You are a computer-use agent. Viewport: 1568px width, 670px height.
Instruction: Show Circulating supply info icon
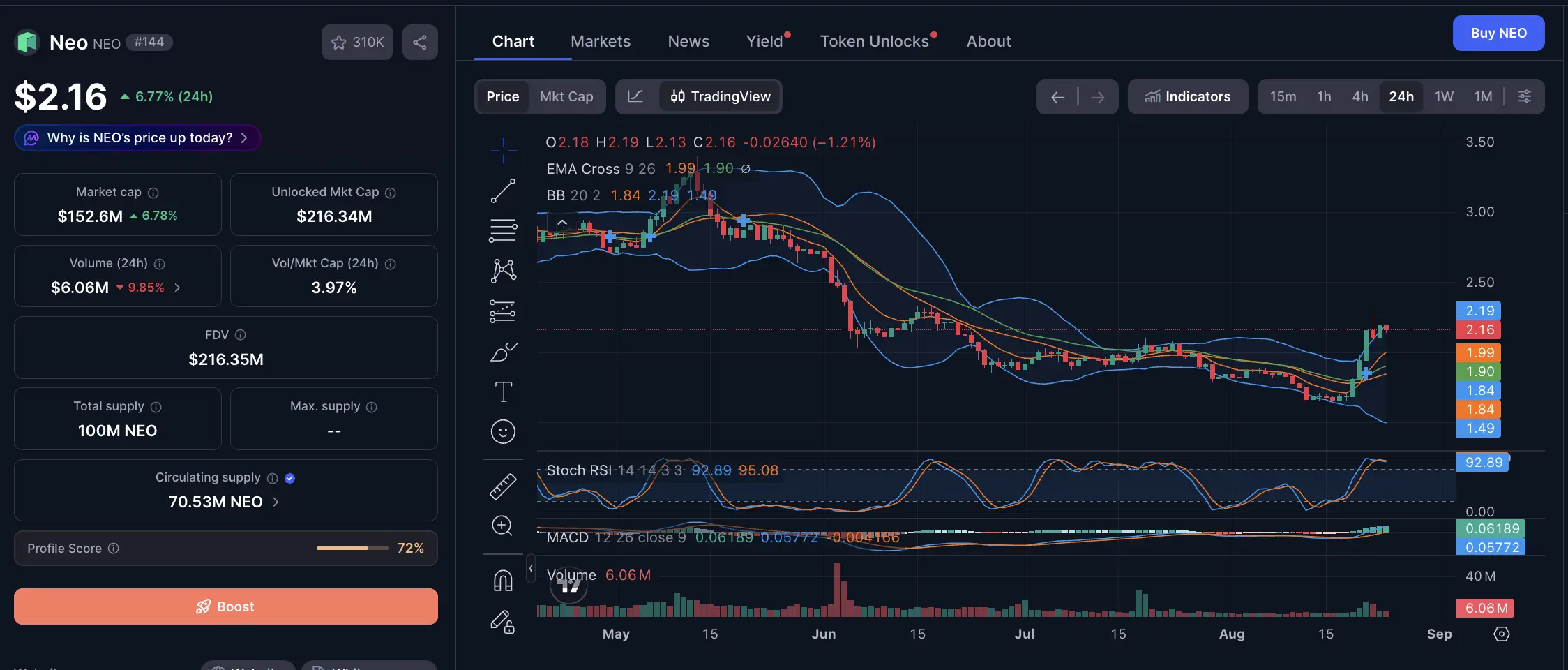[x=273, y=478]
